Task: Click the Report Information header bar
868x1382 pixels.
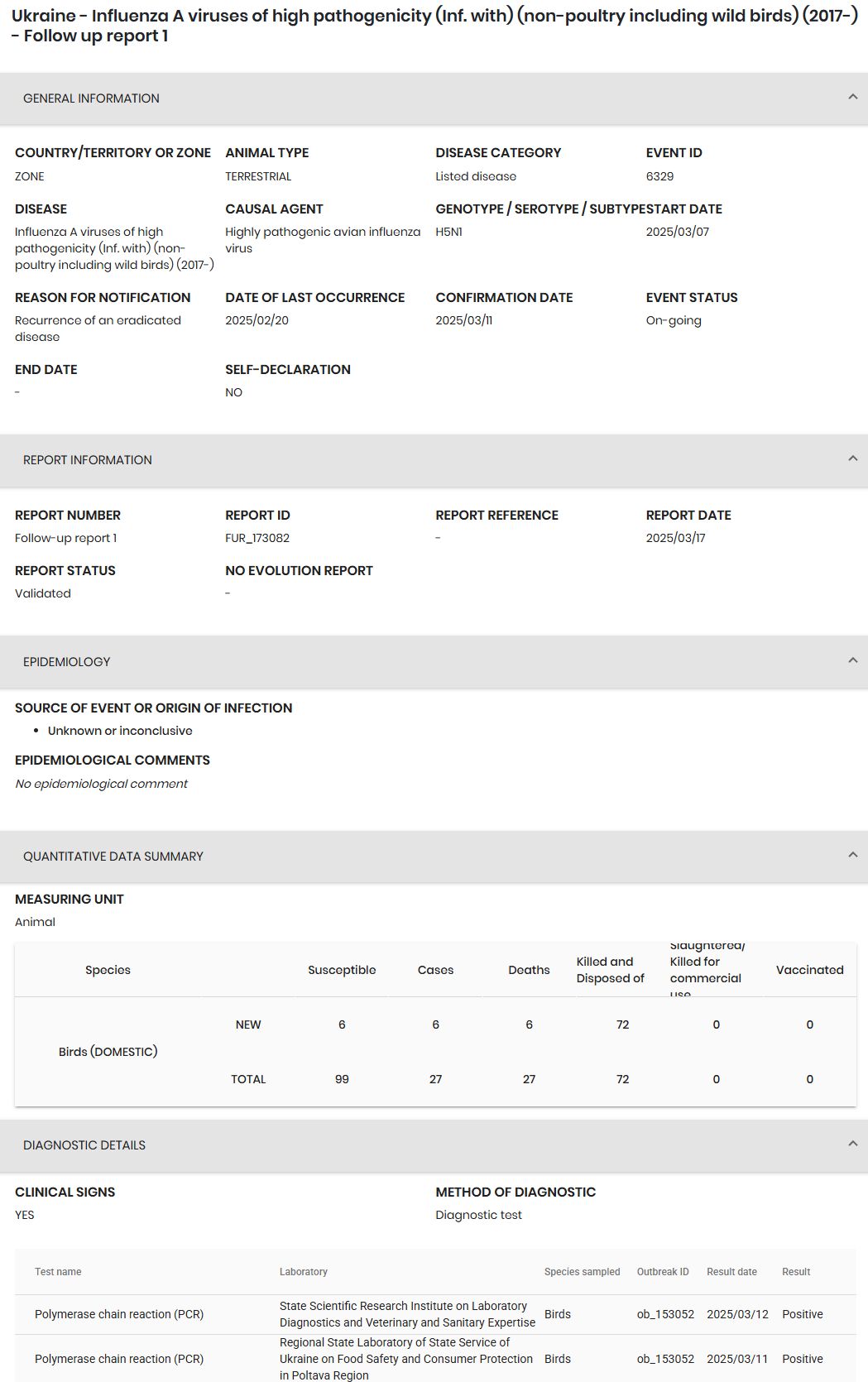Action: (x=434, y=460)
